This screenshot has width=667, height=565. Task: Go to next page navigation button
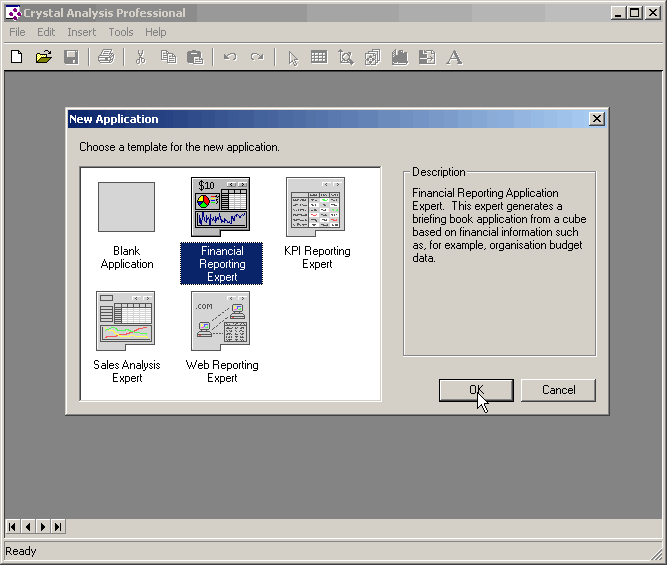(43, 527)
